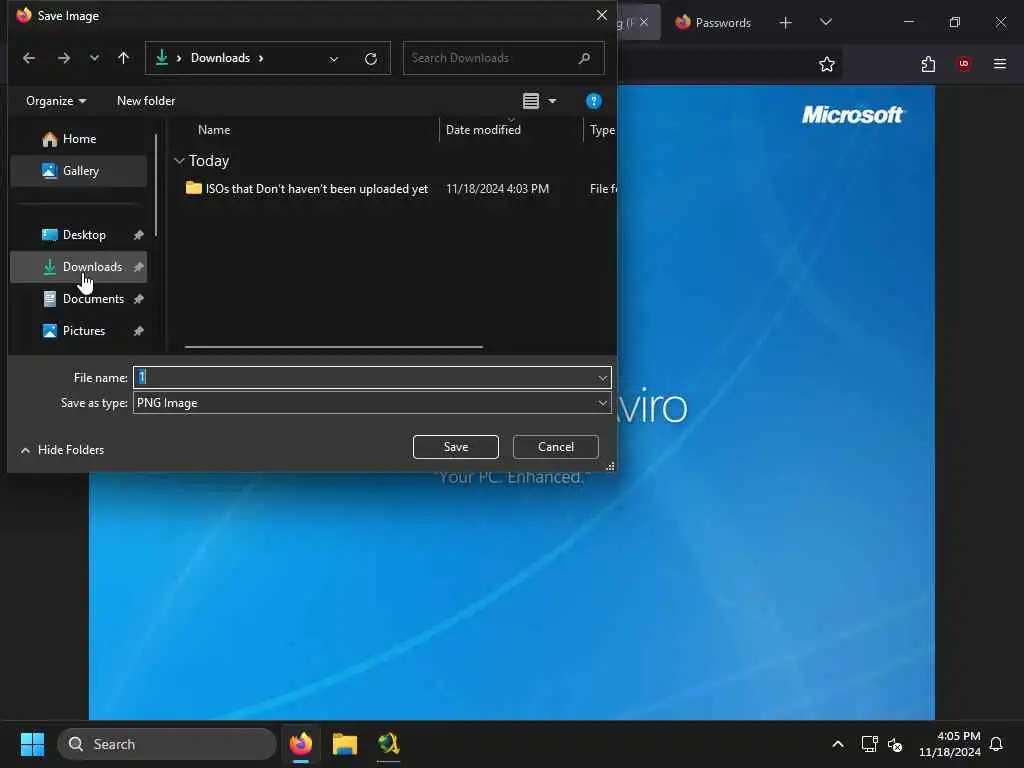1024x768 pixels.
Task: Collapse the pane with Hide Folders
Action: [x=62, y=450]
